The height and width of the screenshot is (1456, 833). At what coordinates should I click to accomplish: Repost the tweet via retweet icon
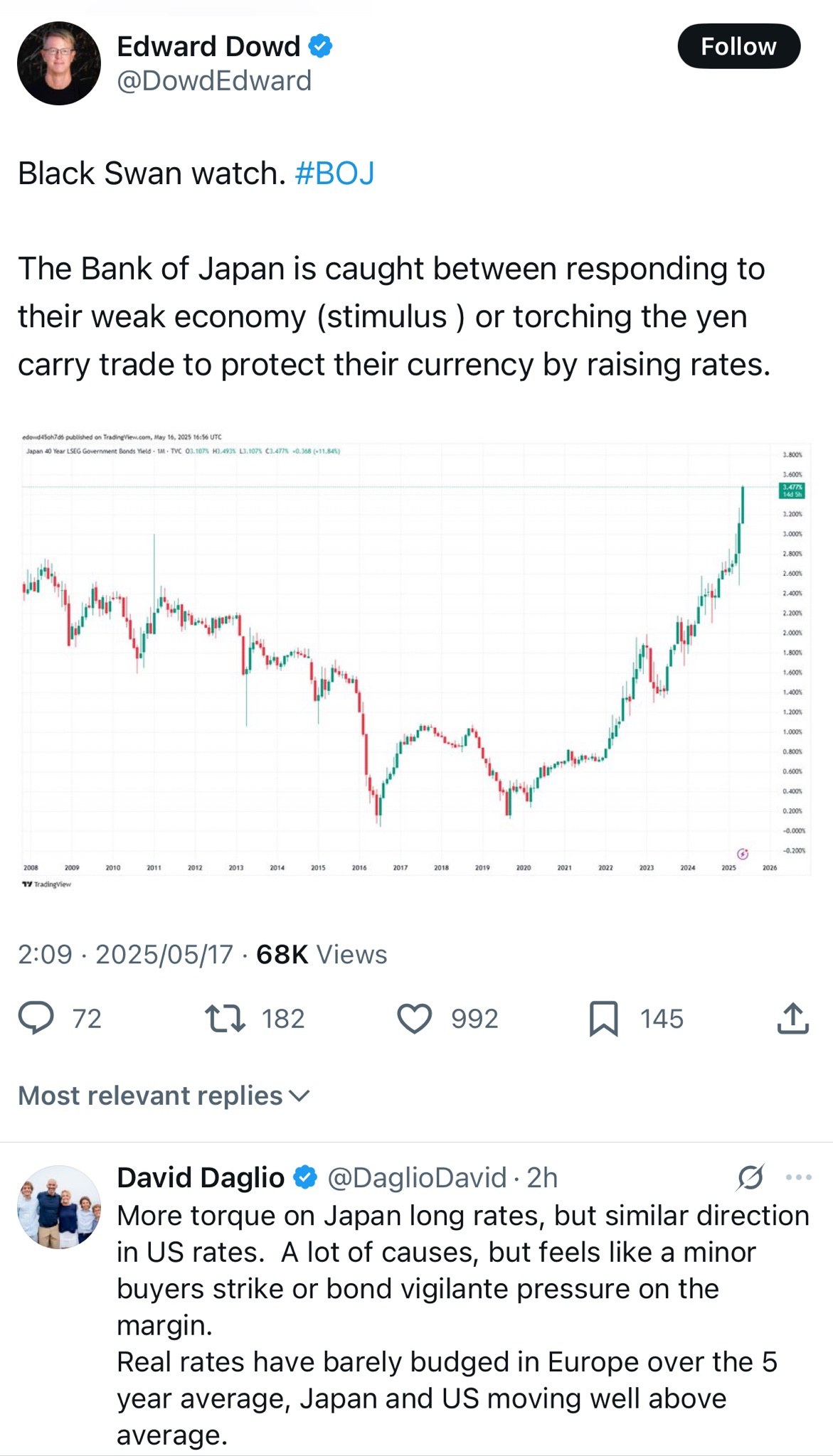(225, 1017)
